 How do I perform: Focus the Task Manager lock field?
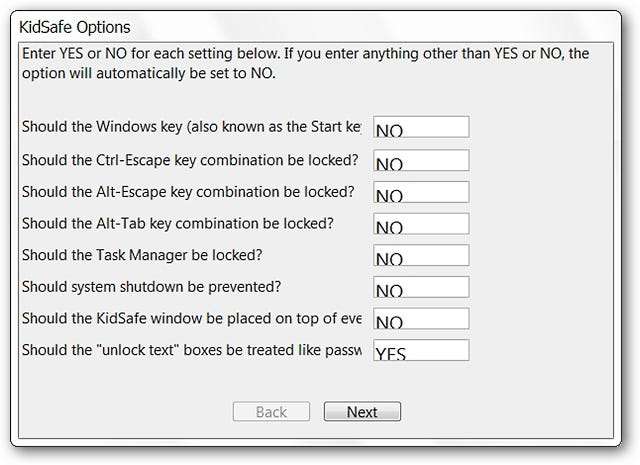[x=420, y=255]
